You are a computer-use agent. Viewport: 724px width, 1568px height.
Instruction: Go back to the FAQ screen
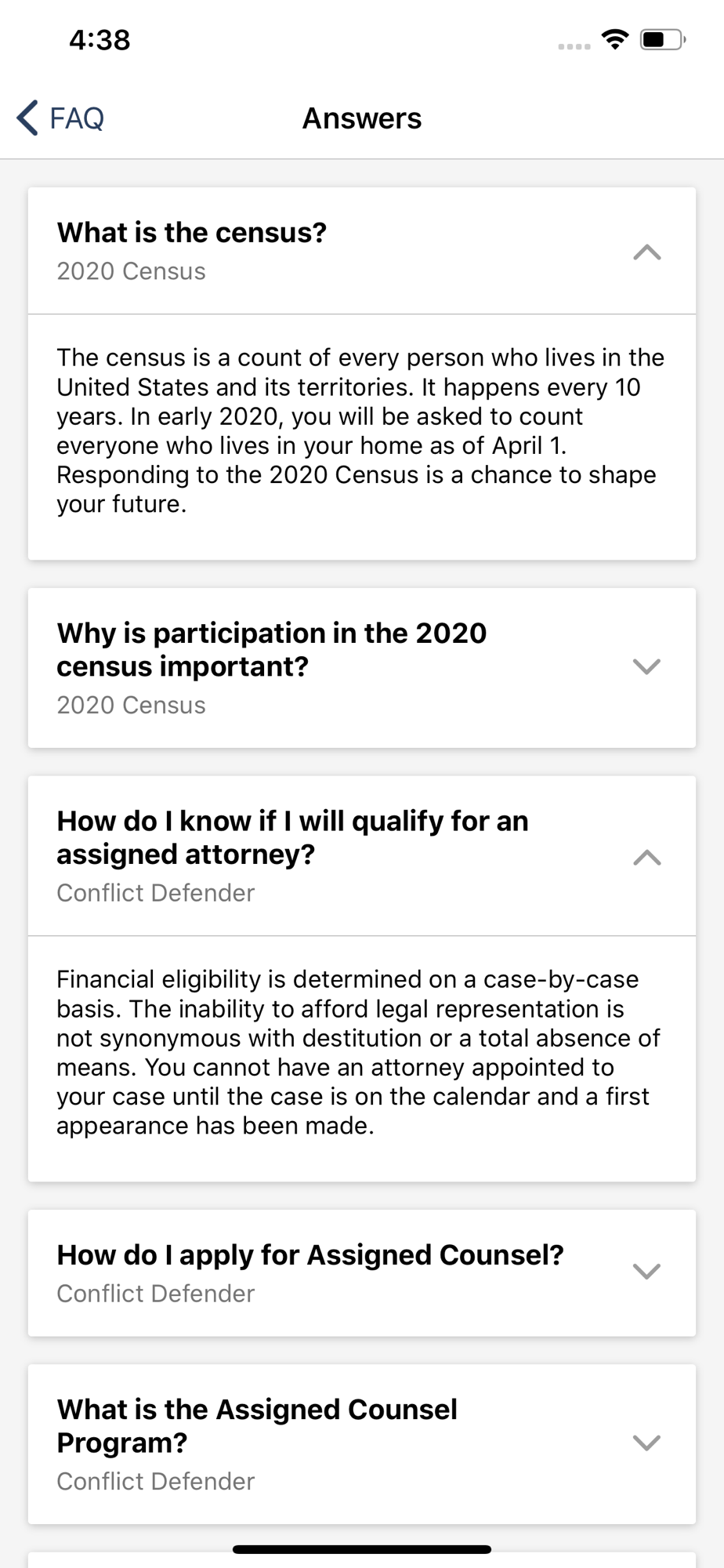coord(60,118)
